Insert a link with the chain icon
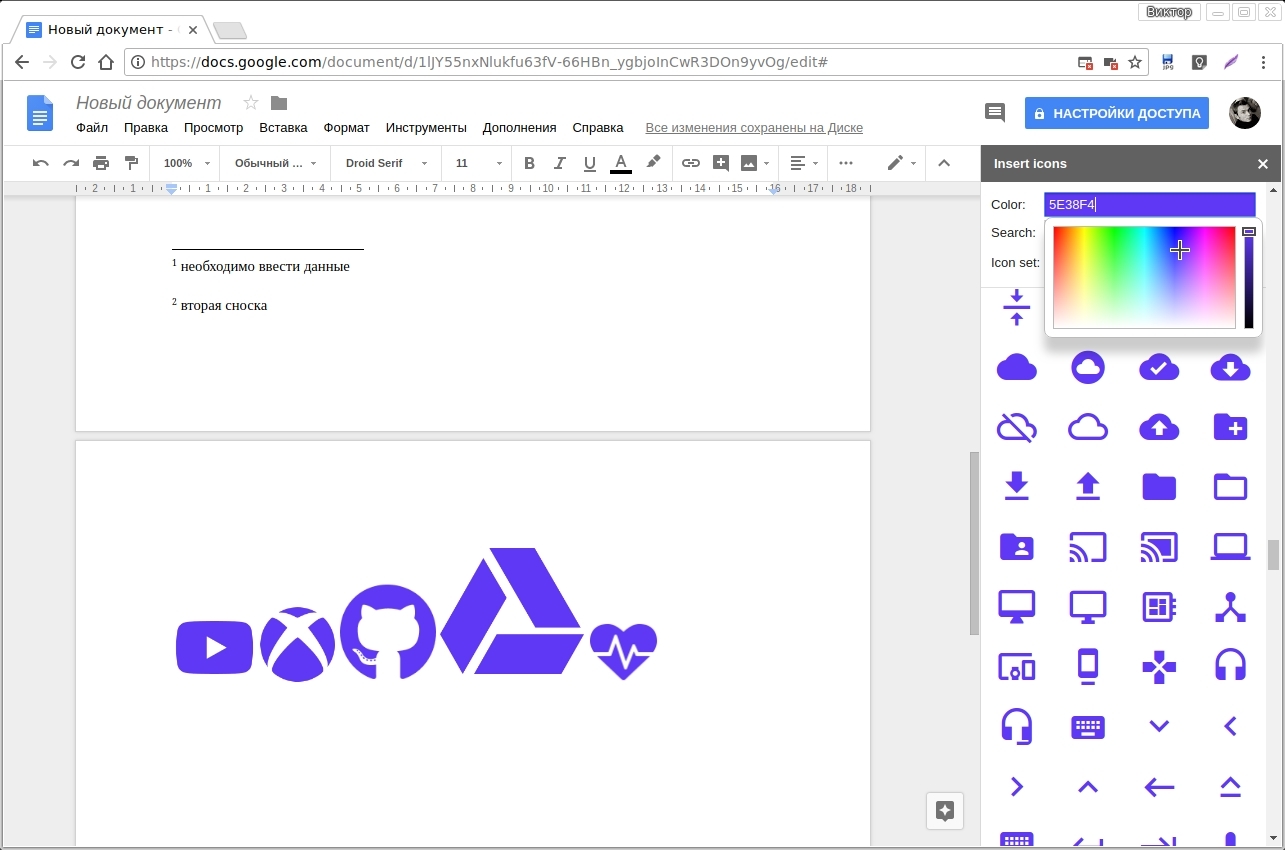1285x850 pixels. (x=691, y=163)
